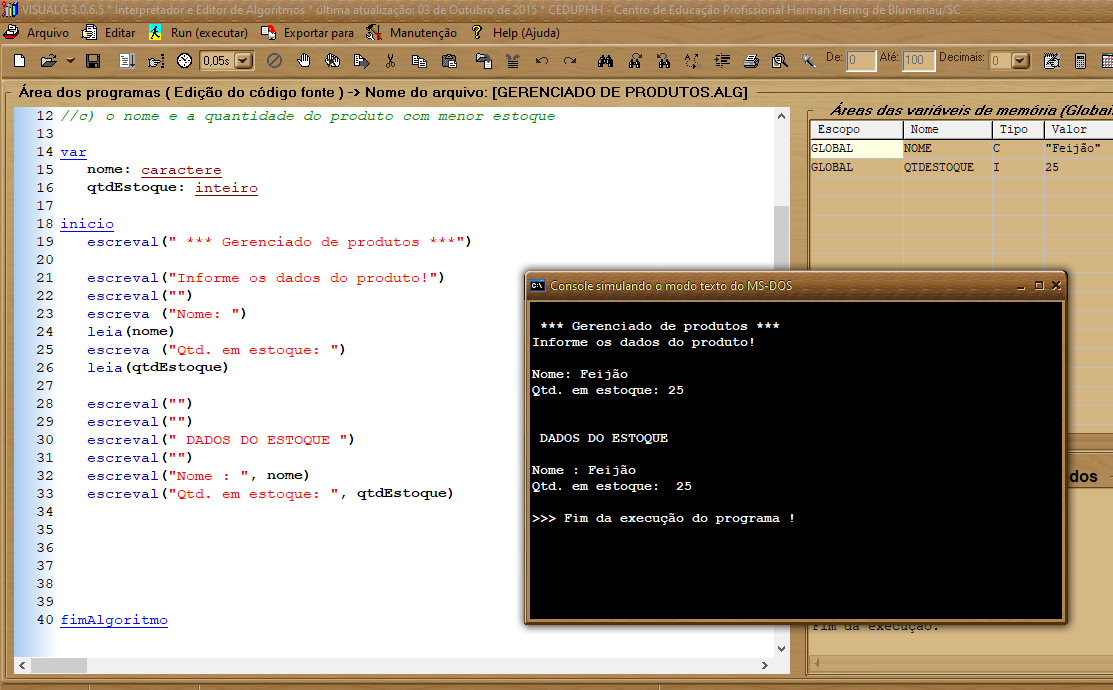This screenshot has width=1113, height=690.
Task: Click the Nome column header
Action: click(948, 129)
